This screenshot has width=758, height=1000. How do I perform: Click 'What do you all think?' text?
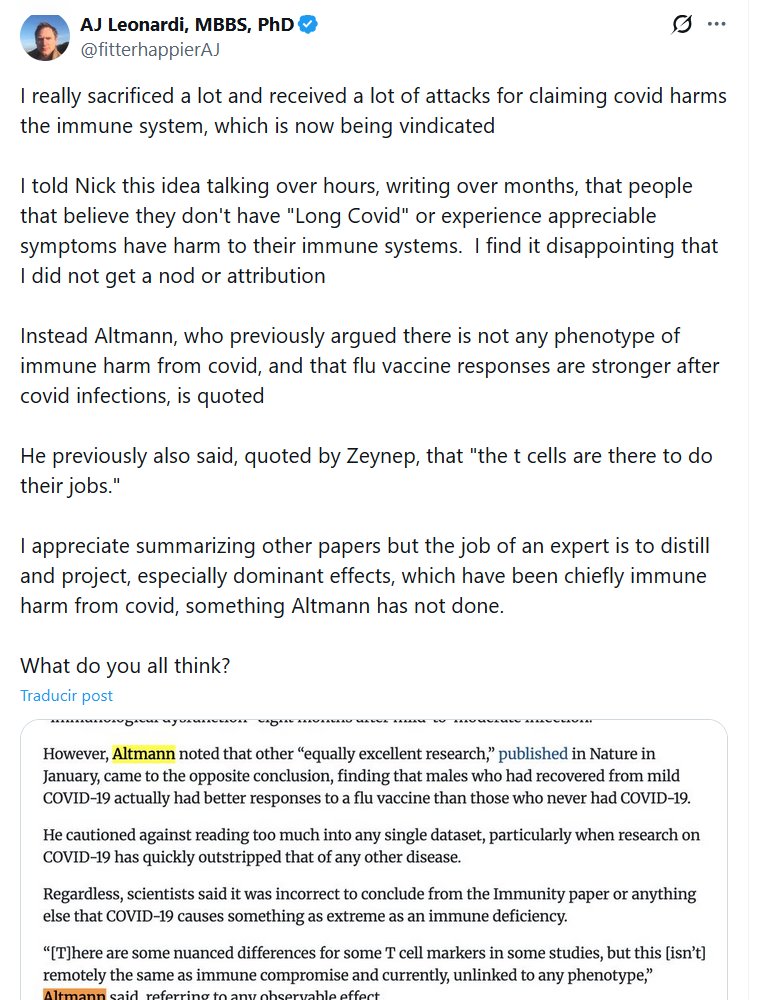click(125, 665)
